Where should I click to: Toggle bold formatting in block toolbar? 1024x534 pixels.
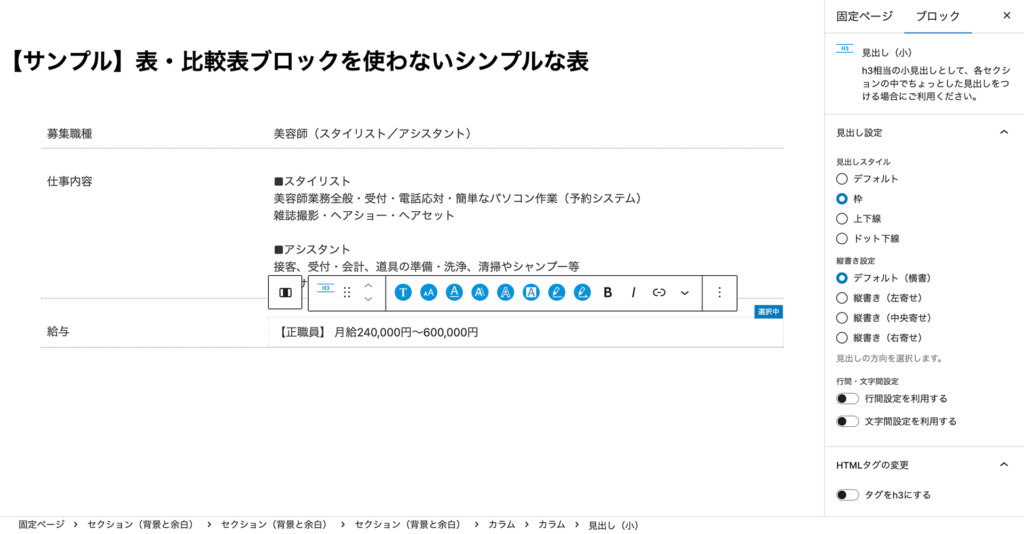click(607, 293)
